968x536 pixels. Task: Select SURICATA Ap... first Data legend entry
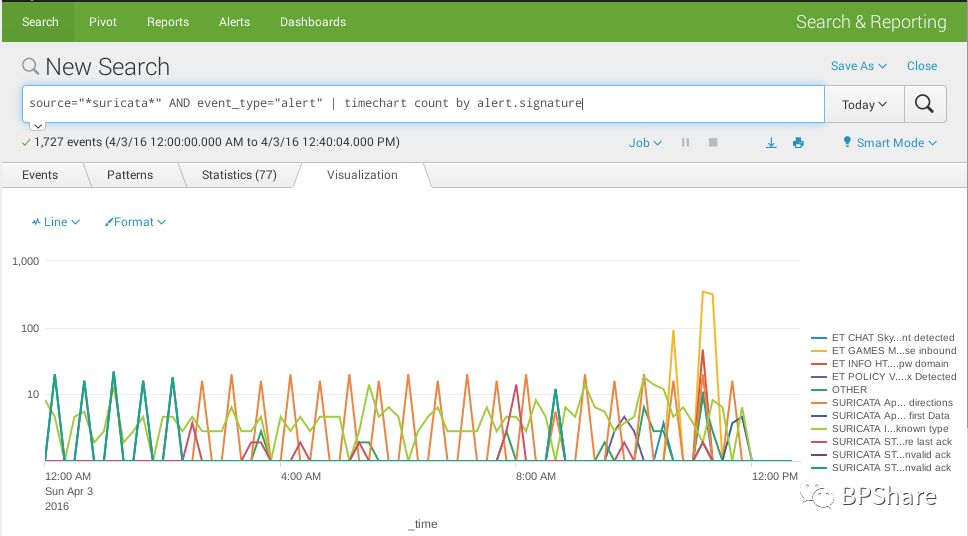coord(880,416)
